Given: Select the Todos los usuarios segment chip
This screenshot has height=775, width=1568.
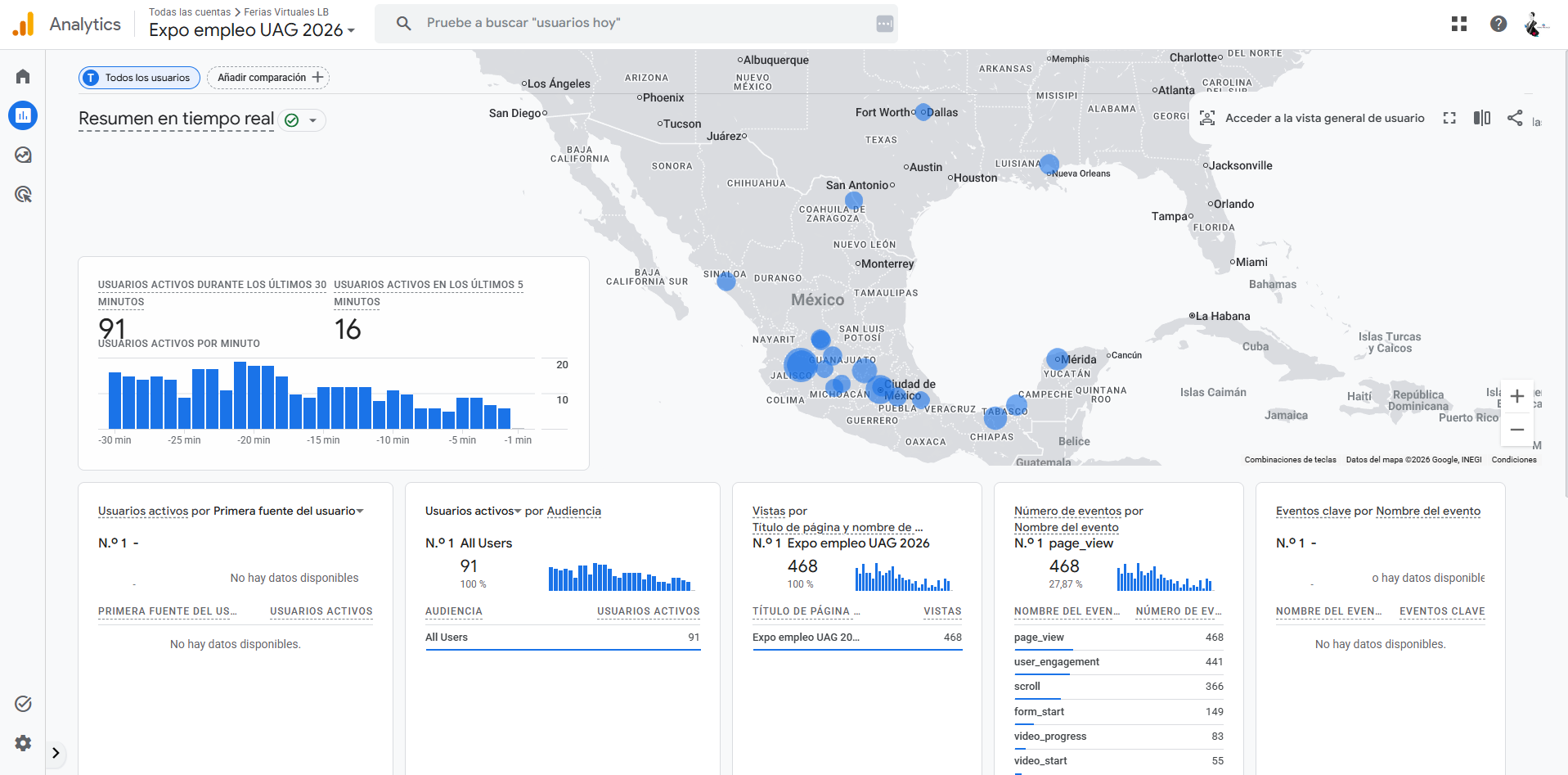Looking at the screenshot, I should pyautogui.click(x=139, y=78).
